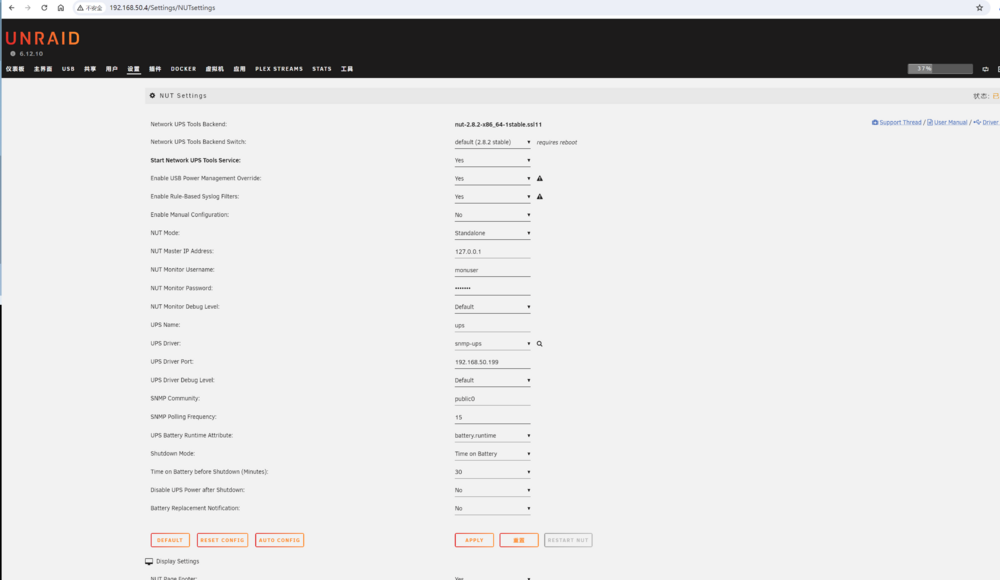
Task: Click the RESET CONFIG button
Action: pos(222,540)
